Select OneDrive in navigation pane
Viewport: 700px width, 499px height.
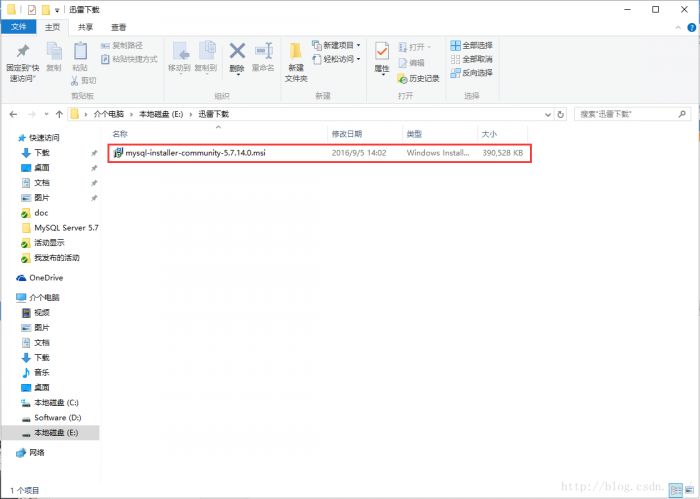pos(46,278)
